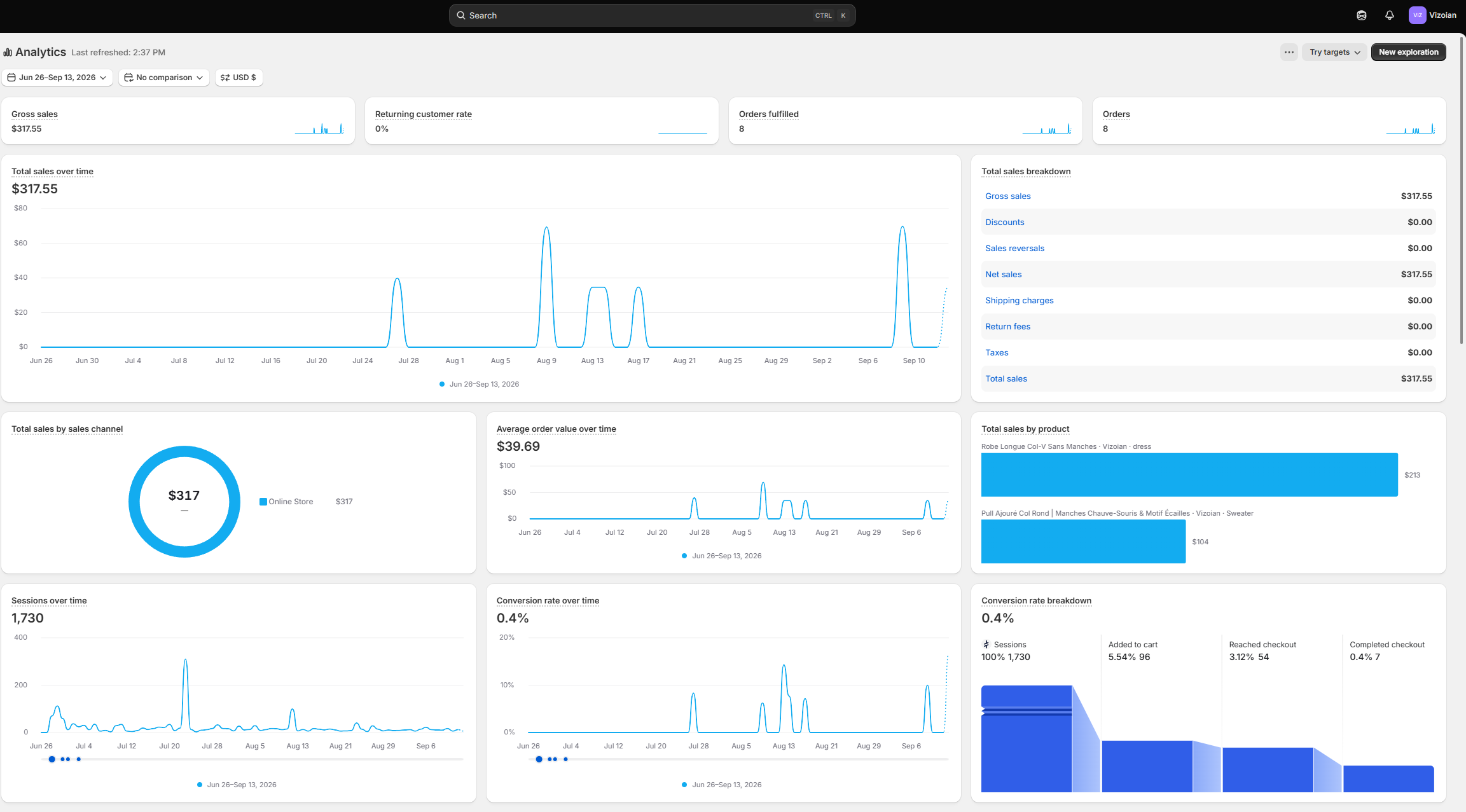Click the Gross sales sparkline chart
1466x812 pixels.
(x=319, y=128)
